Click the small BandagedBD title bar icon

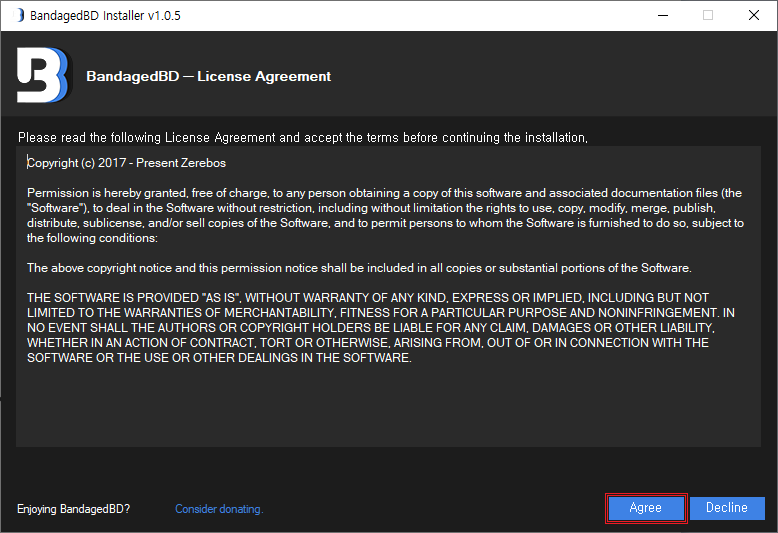click(x=19, y=15)
